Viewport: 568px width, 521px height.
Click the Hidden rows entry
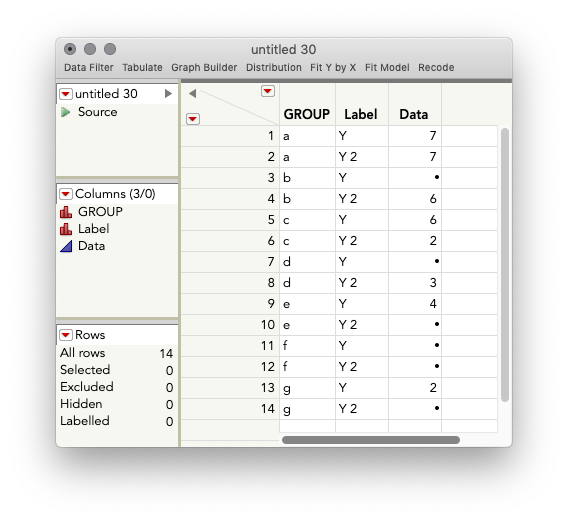point(117,404)
